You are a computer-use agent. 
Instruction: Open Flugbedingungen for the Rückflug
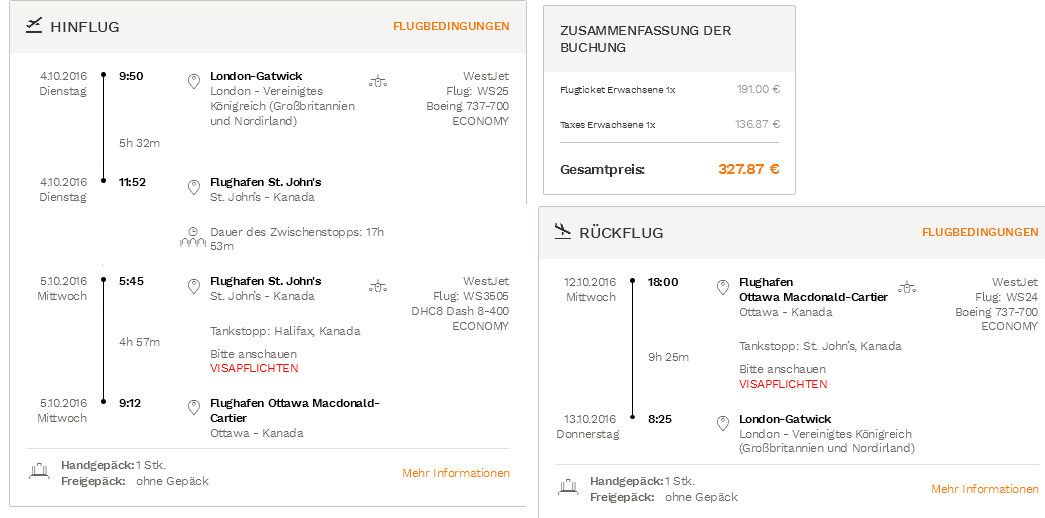[980, 232]
